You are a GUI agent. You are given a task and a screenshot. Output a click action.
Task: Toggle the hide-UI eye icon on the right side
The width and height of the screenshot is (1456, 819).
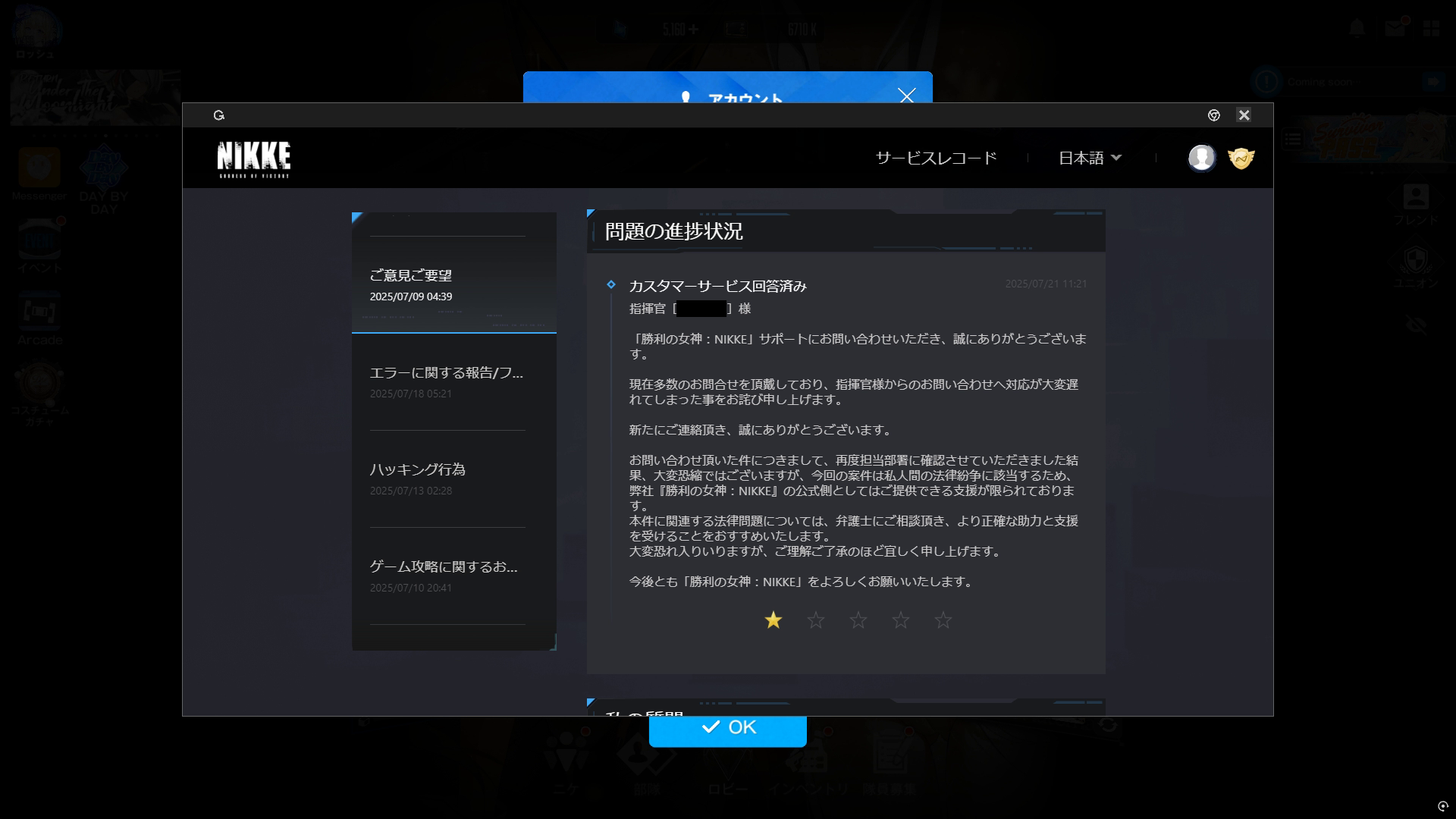point(1416,325)
